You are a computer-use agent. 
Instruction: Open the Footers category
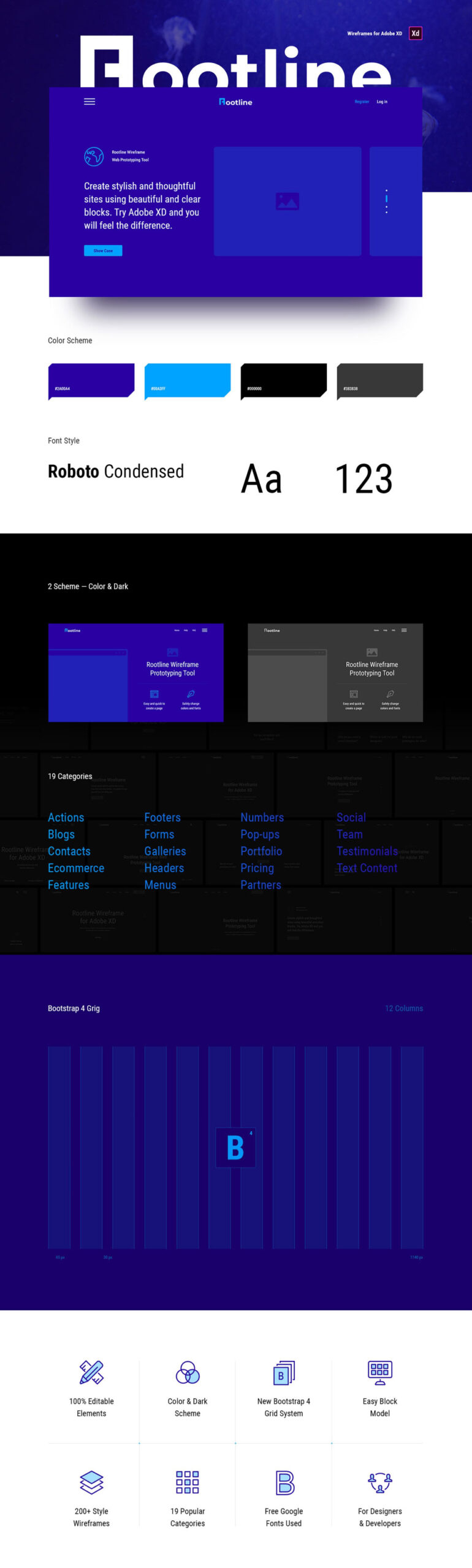click(162, 817)
